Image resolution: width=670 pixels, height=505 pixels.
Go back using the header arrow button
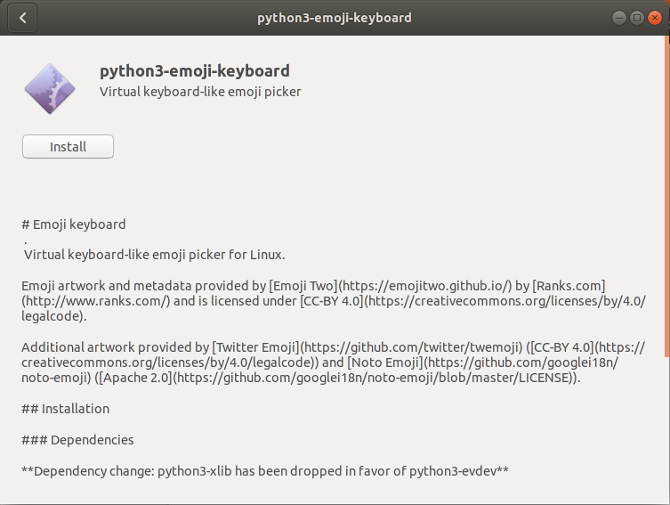(22, 18)
